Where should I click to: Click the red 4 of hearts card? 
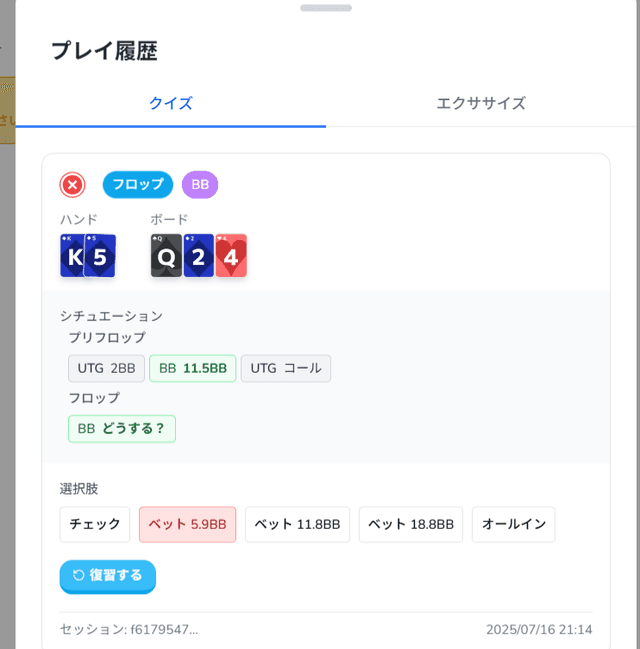click(231, 257)
